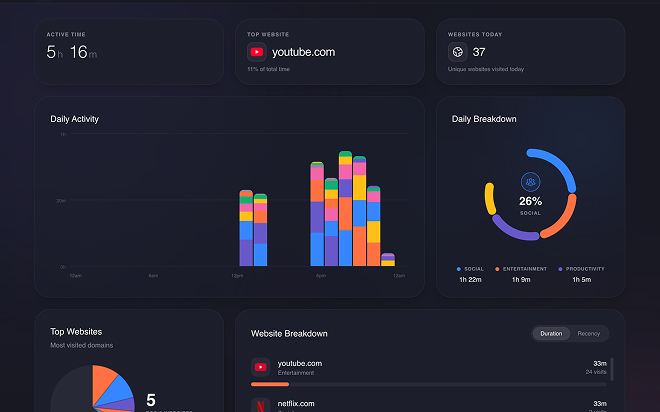Click the Websites Today globe icon
Viewport: 660px width, 412px height.
(457, 52)
